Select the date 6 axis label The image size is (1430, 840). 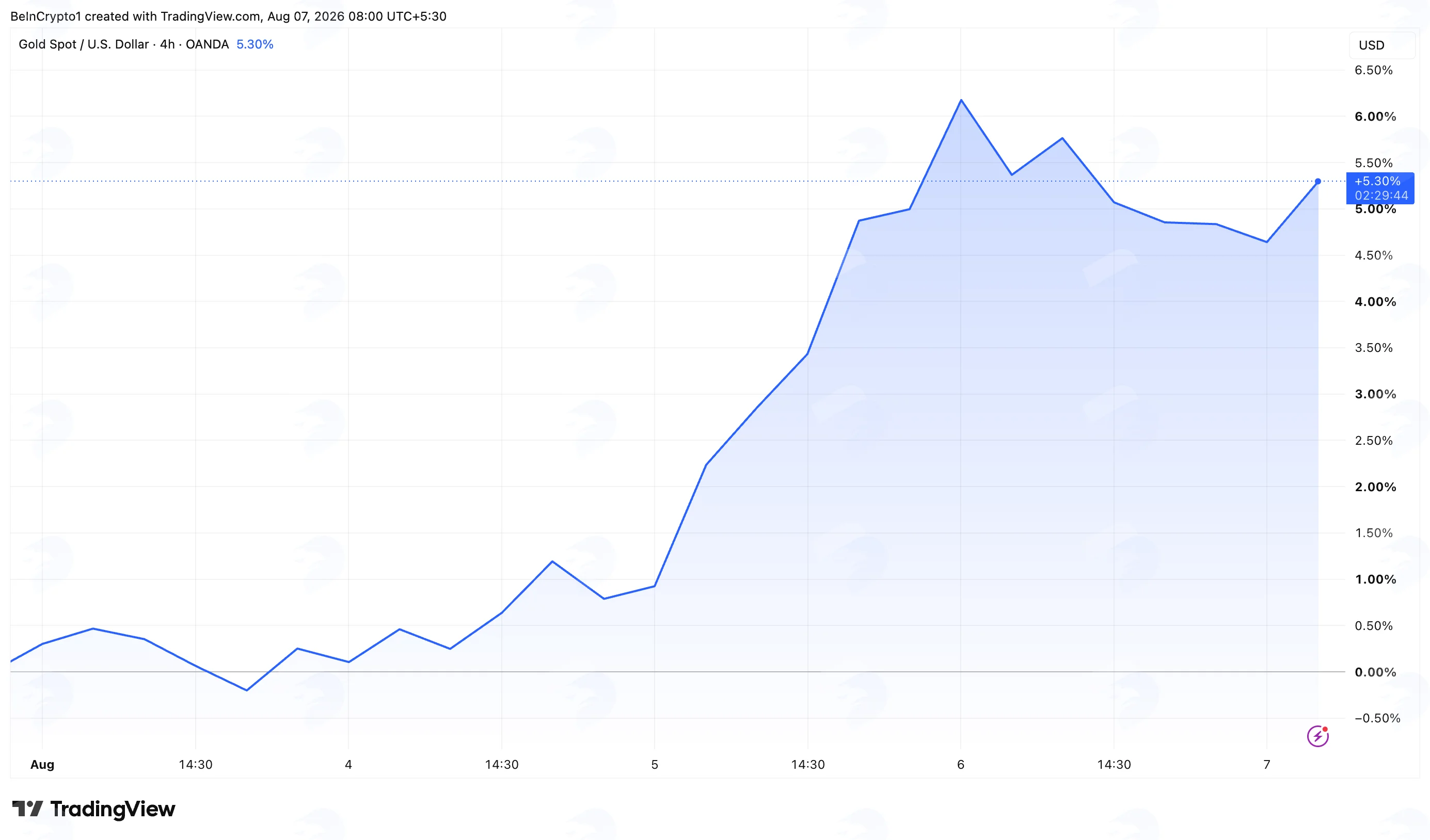[961, 765]
